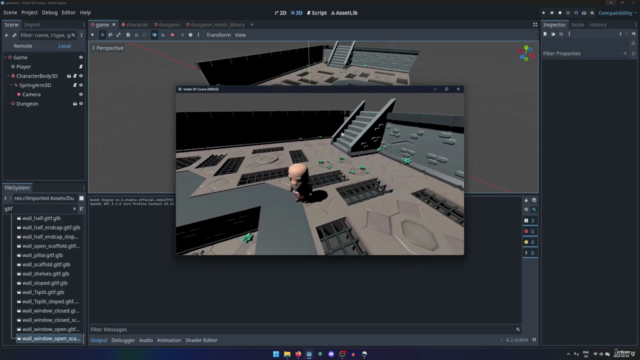Open FileSystem sort options button
Screen dimensions: 640x360
point(82,209)
